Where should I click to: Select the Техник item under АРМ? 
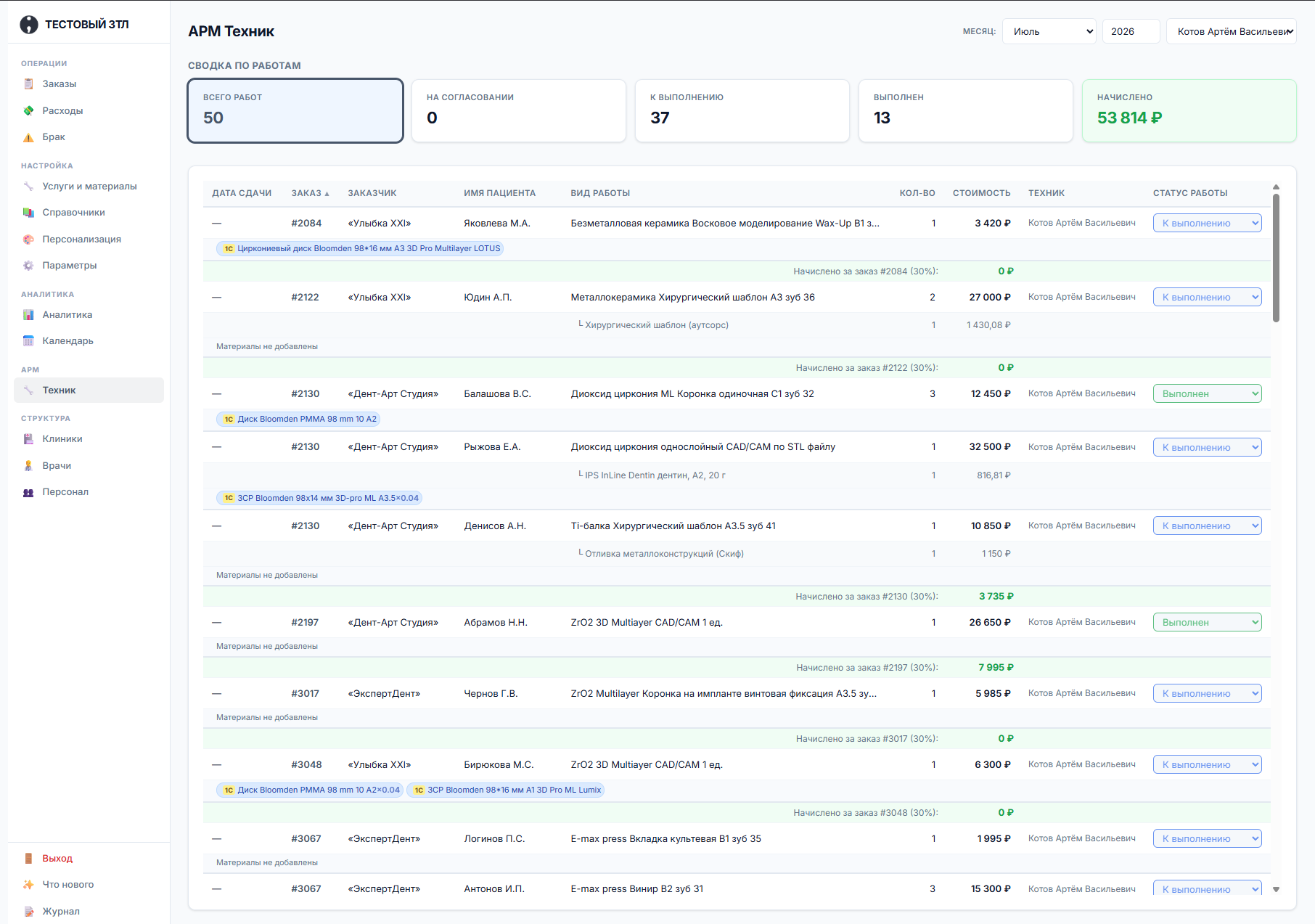(89, 391)
